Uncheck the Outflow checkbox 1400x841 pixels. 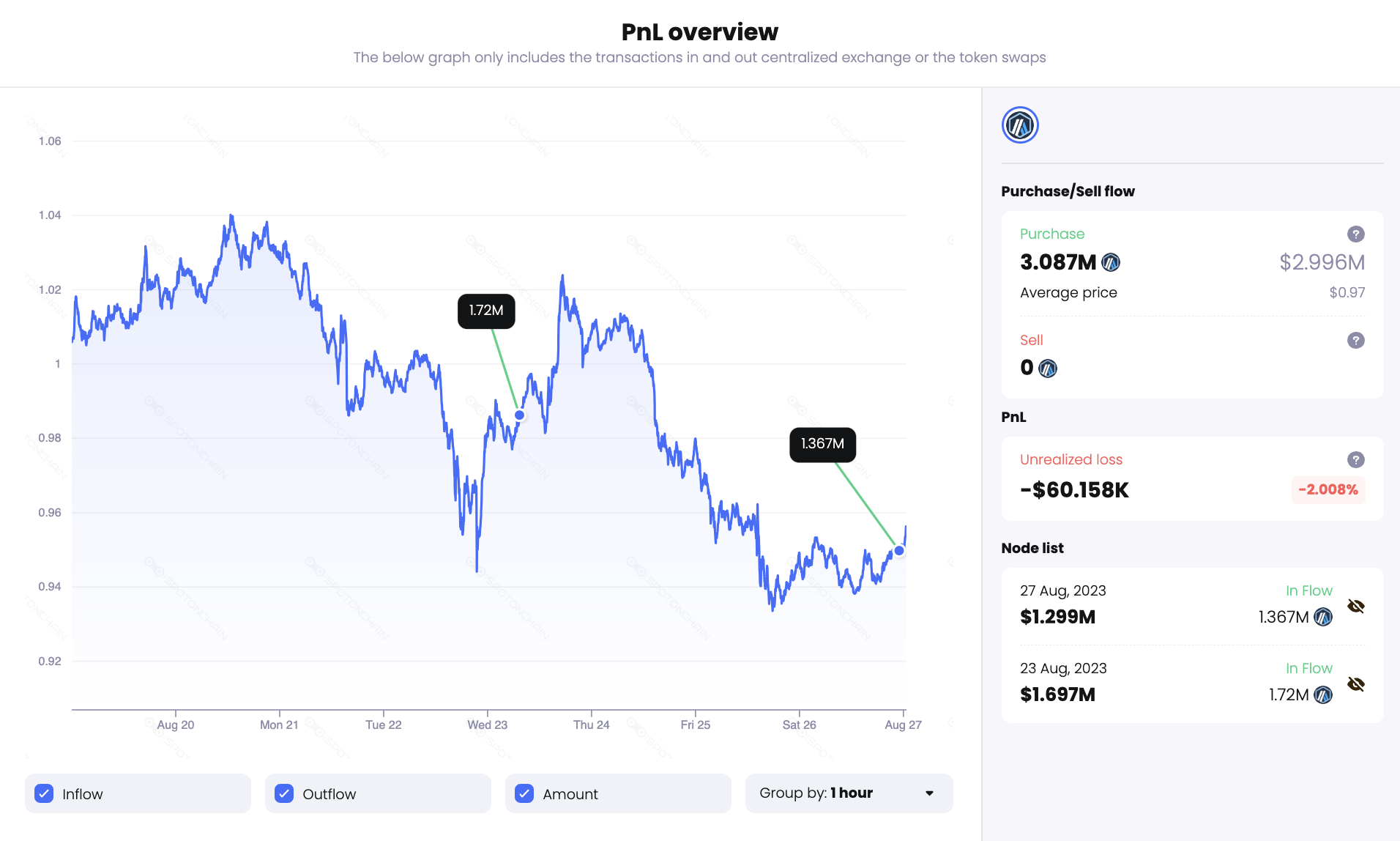pos(284,794)
